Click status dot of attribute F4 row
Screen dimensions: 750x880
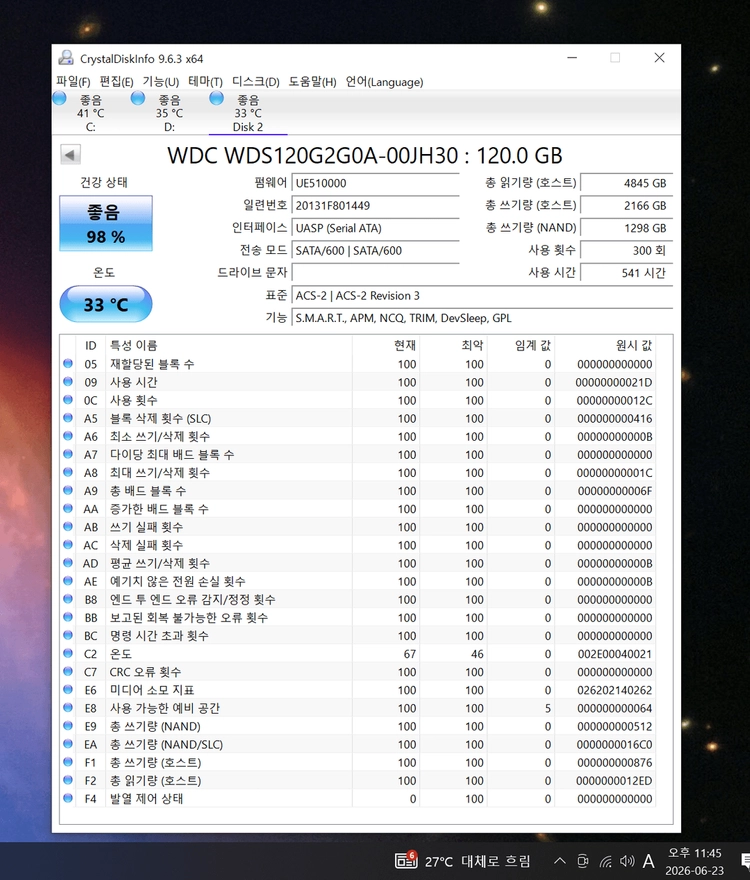coord(68,798)
